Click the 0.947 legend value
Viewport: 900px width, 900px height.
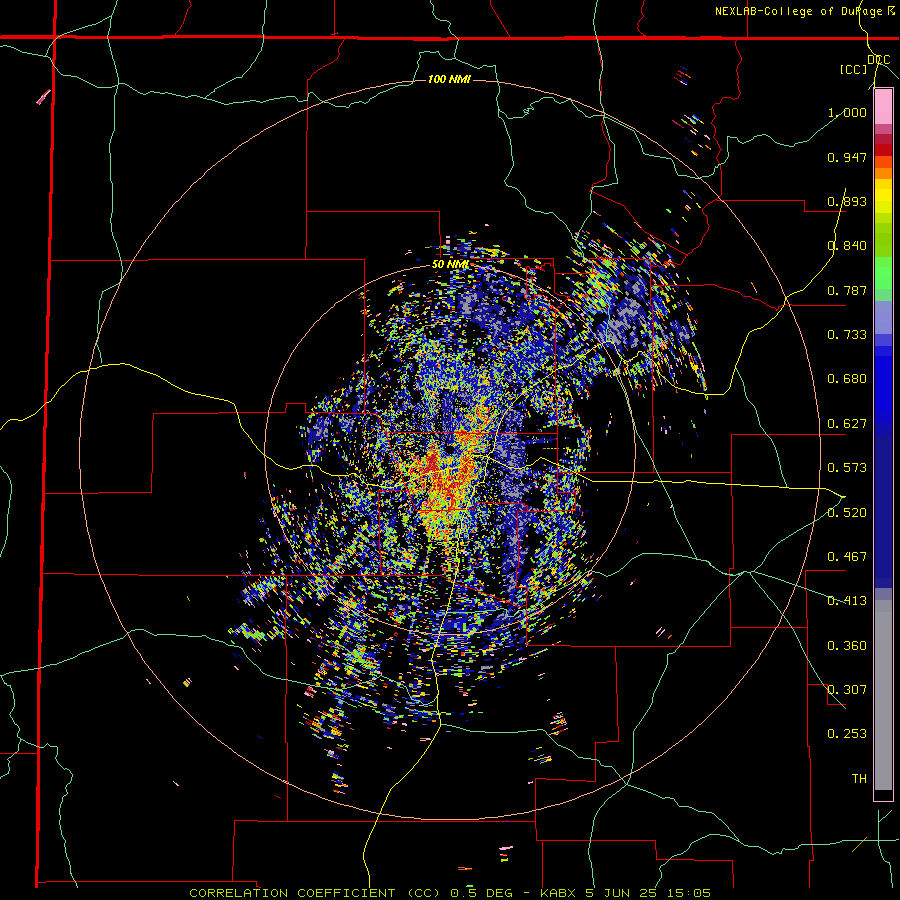click(847, 157)
